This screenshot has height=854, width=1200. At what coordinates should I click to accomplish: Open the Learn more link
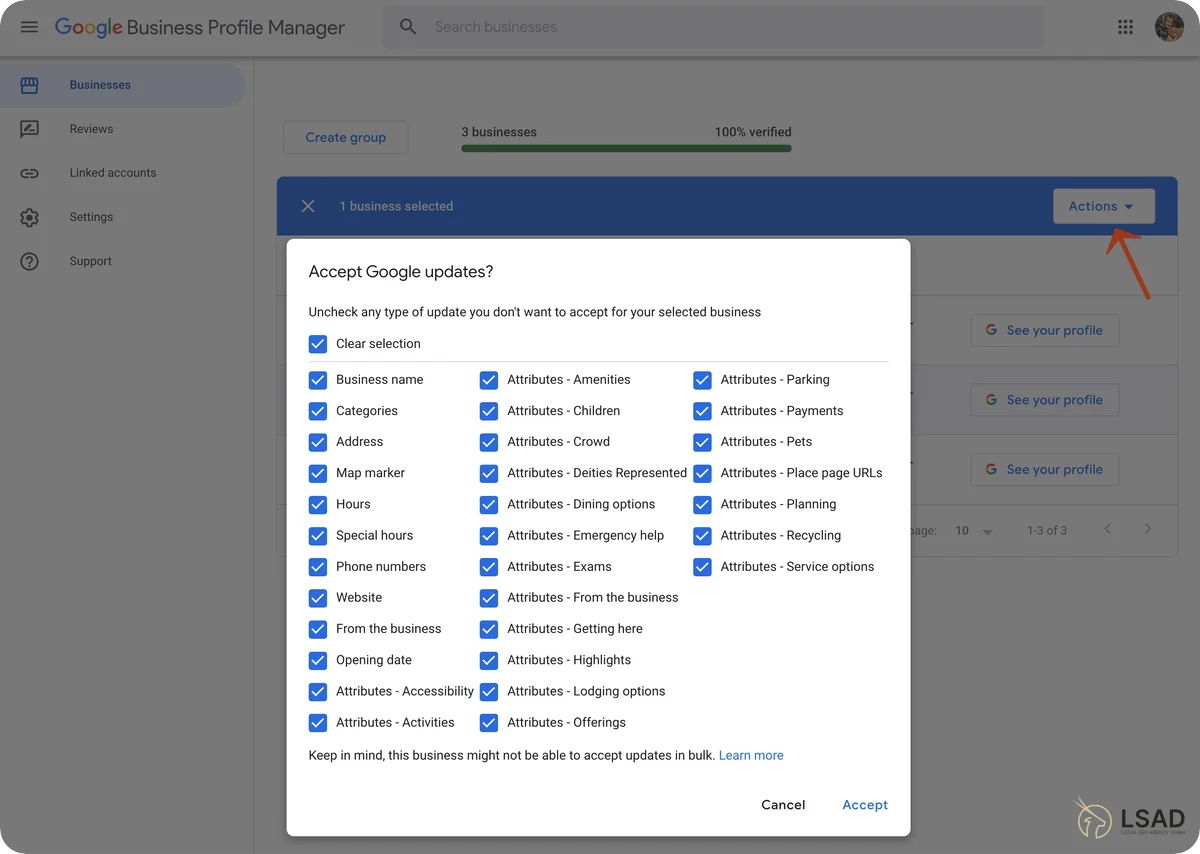(x=751, y=756)
